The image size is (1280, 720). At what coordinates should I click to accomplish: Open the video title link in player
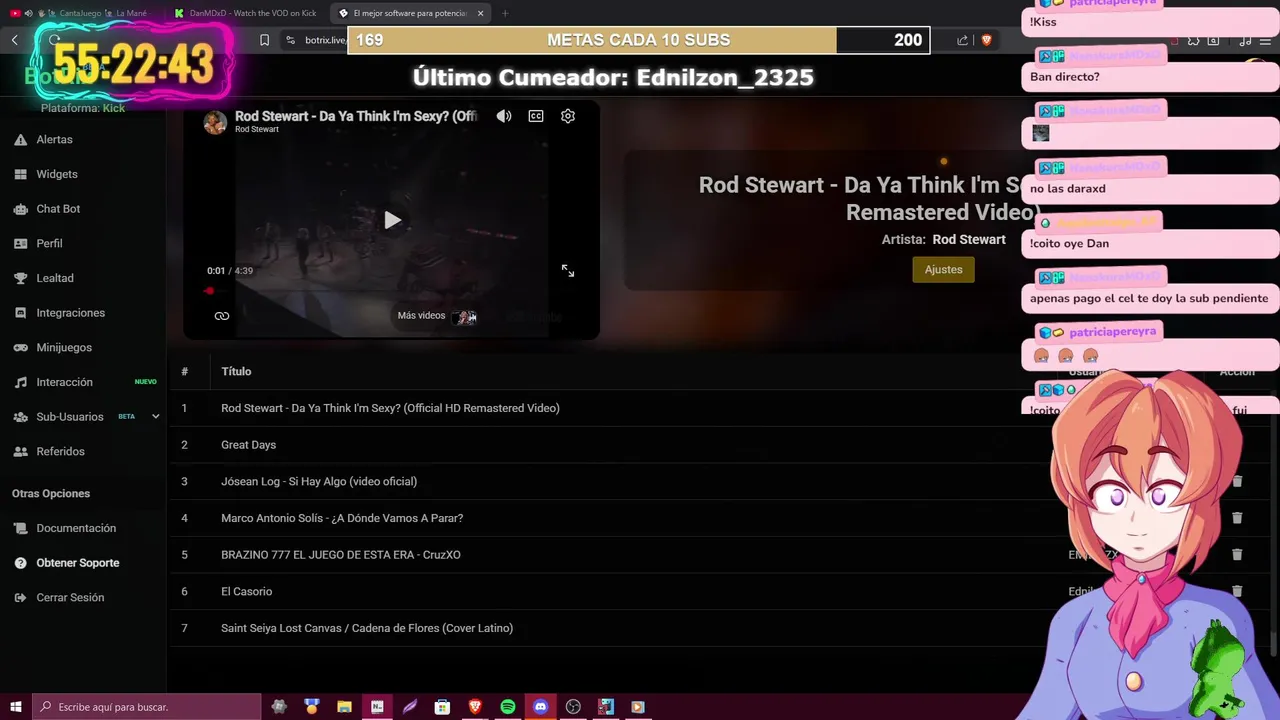coord(356,116)
